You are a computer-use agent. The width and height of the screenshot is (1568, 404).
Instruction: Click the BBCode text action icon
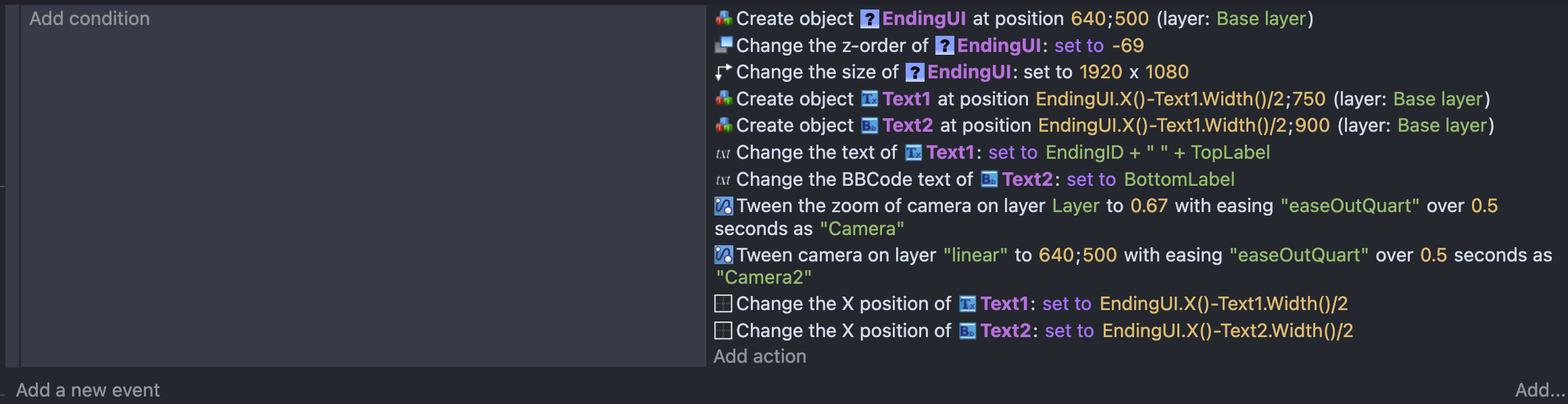tap(723, 180)
